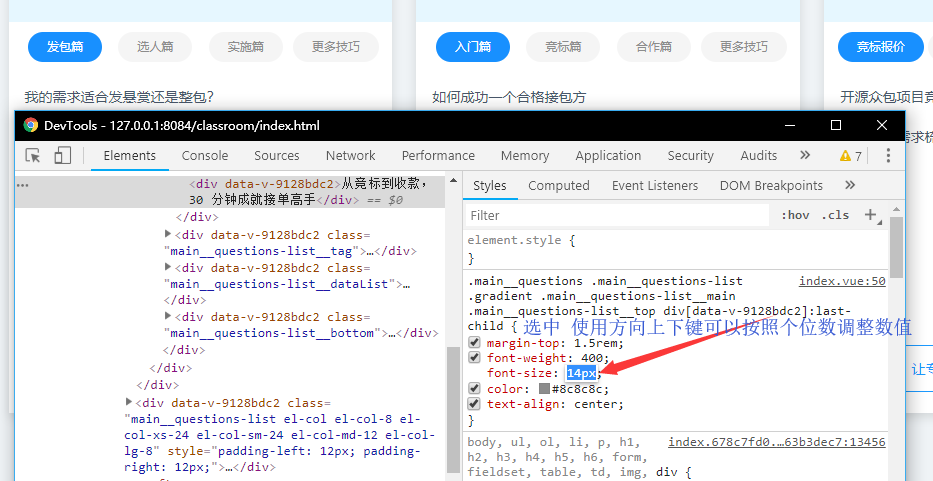Screen dimensions: 933x481
Task: Select the highlighted div data-v-9128bdc2 node
Action: (230, 192)
